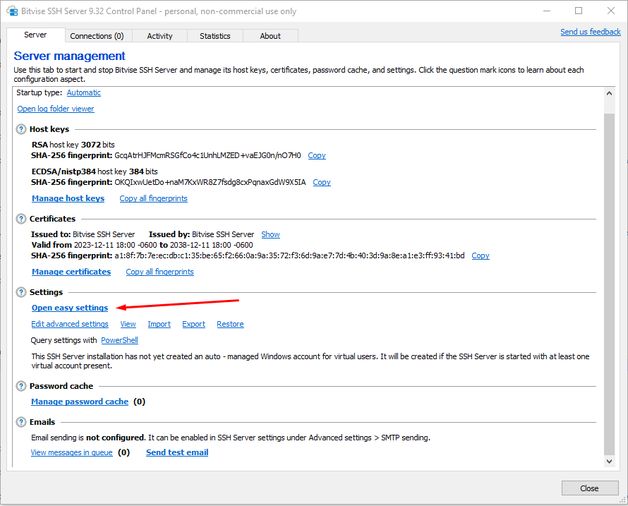
Task: Open Manage certificates
Action: 71,272
